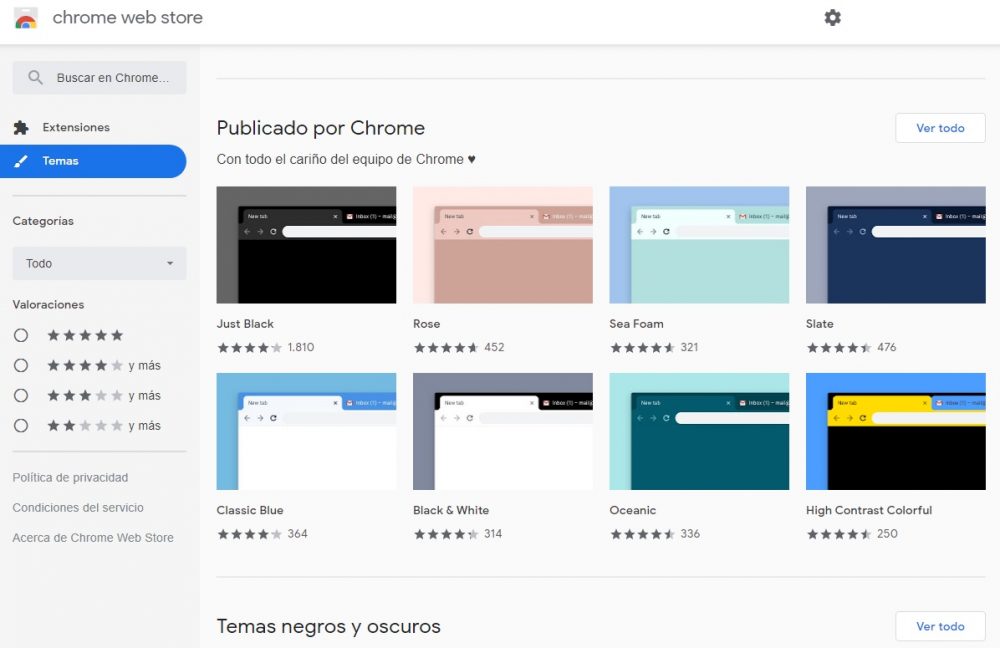Click Classic Blue star rating 364
This screenshot has height=648, width=1000.
tap(262, 534)
